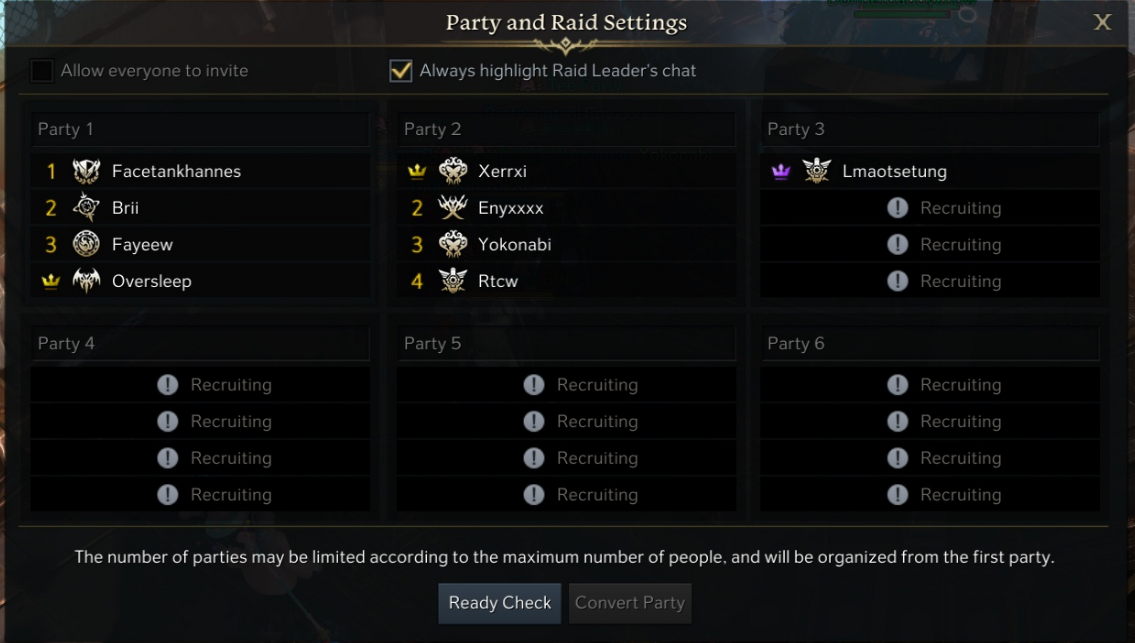Viewport: 1135px width, 643px height.
Task: Click the class icon beside Facetankhannes
Action: click(x=87, y=171)
